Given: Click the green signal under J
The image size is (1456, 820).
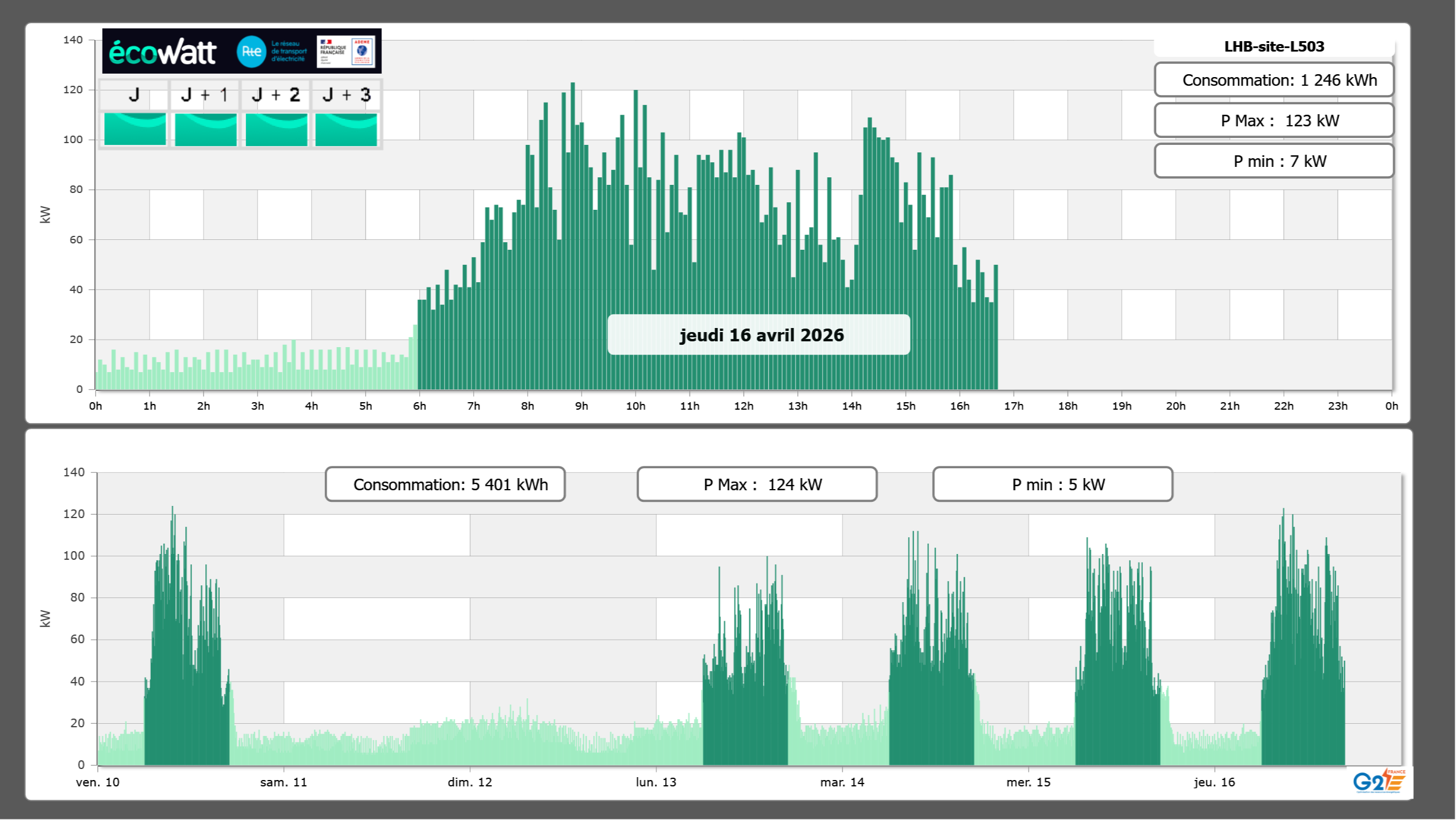Looking at the screenshot, I should tap(135, 129).
